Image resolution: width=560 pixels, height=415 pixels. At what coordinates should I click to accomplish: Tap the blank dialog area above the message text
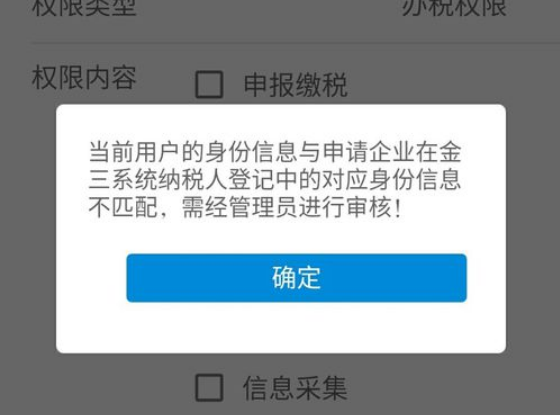click(x=281, y=122)
